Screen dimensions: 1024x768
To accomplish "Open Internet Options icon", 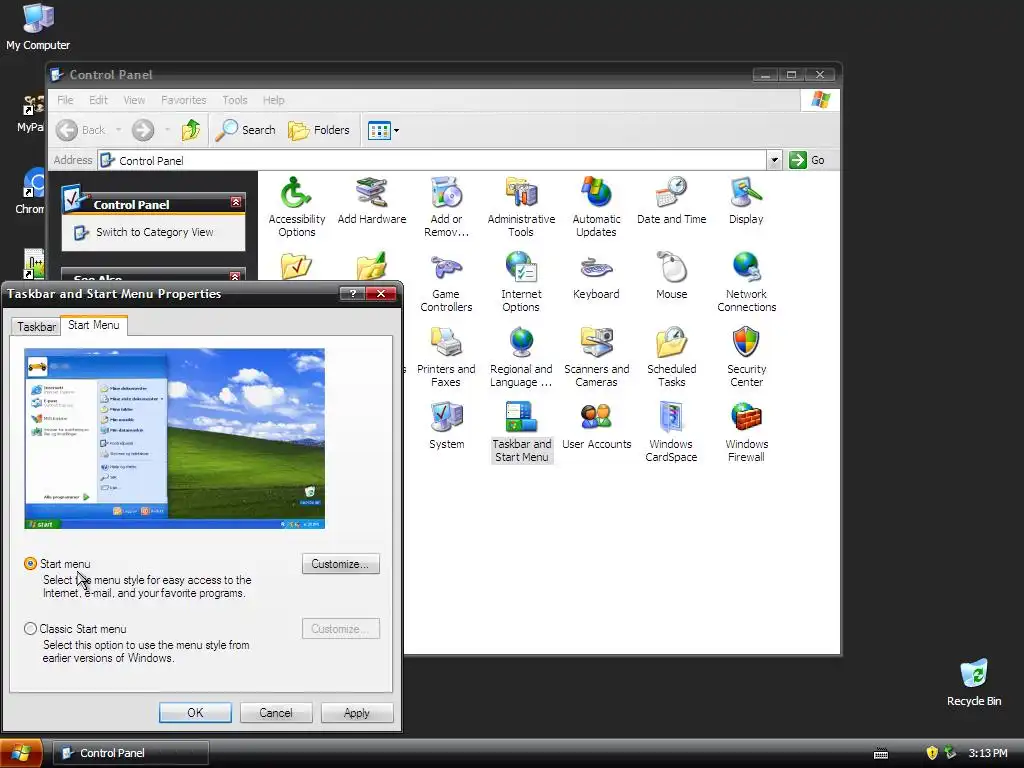I will pyautogui.click(x=521, y=281).
